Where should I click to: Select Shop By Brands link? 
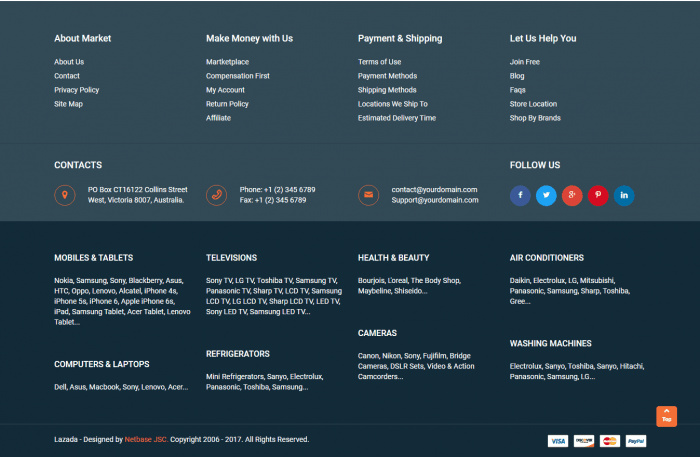coord(535,118)
